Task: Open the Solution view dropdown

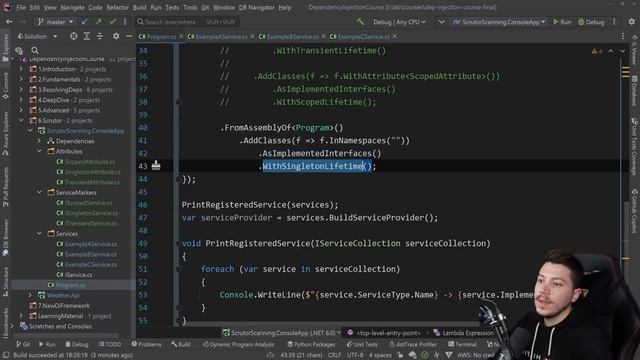Action: [x=38, y=36]
